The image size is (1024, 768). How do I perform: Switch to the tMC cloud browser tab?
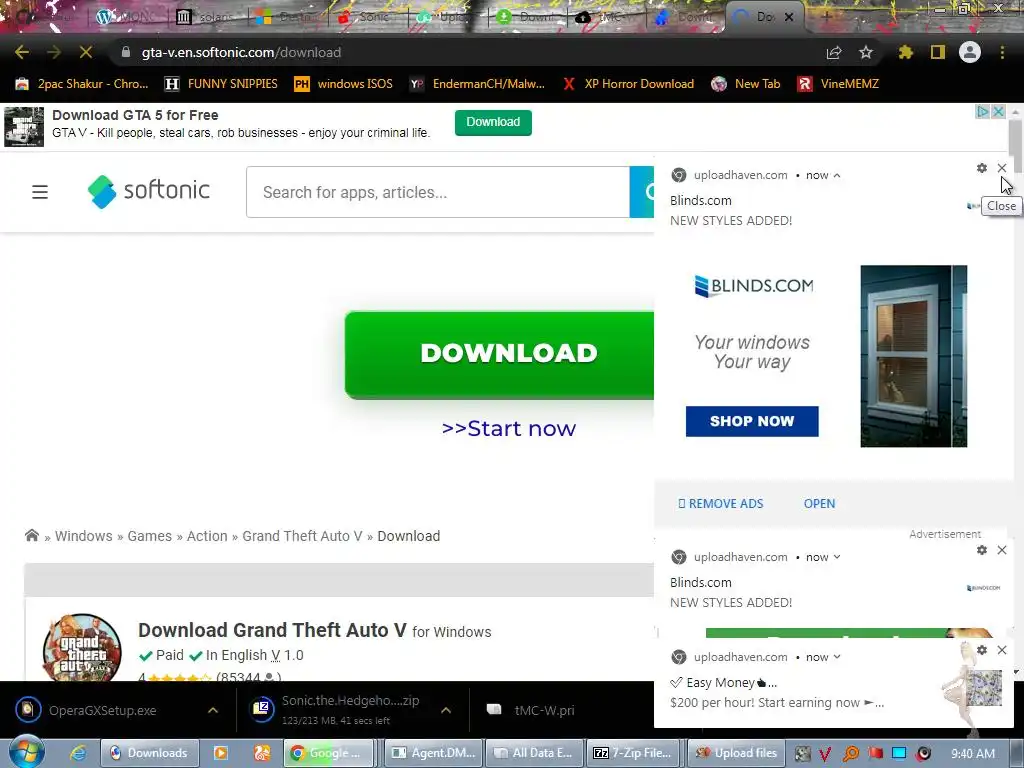coord(605,17)
